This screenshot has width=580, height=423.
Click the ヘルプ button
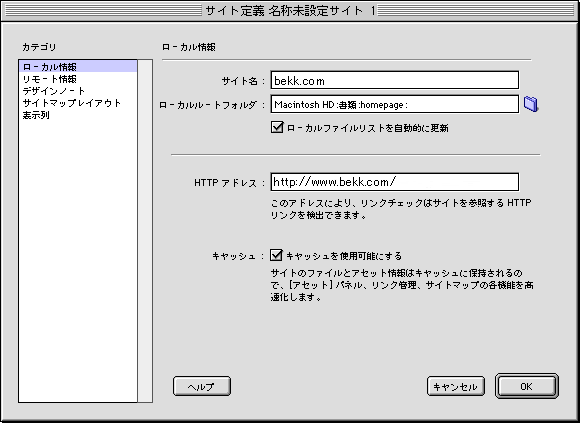[202, 386]
